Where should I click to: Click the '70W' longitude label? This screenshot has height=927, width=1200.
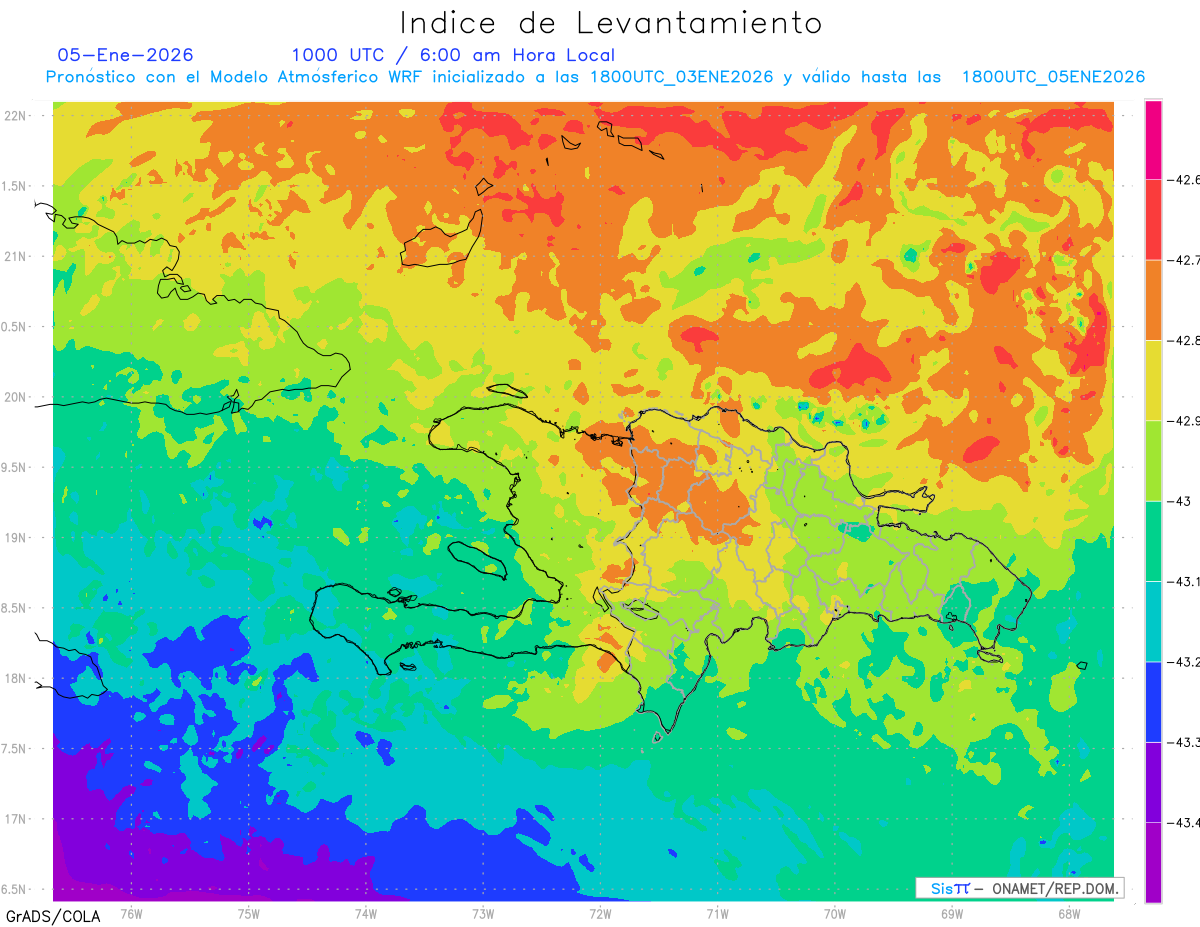point(835,914)
